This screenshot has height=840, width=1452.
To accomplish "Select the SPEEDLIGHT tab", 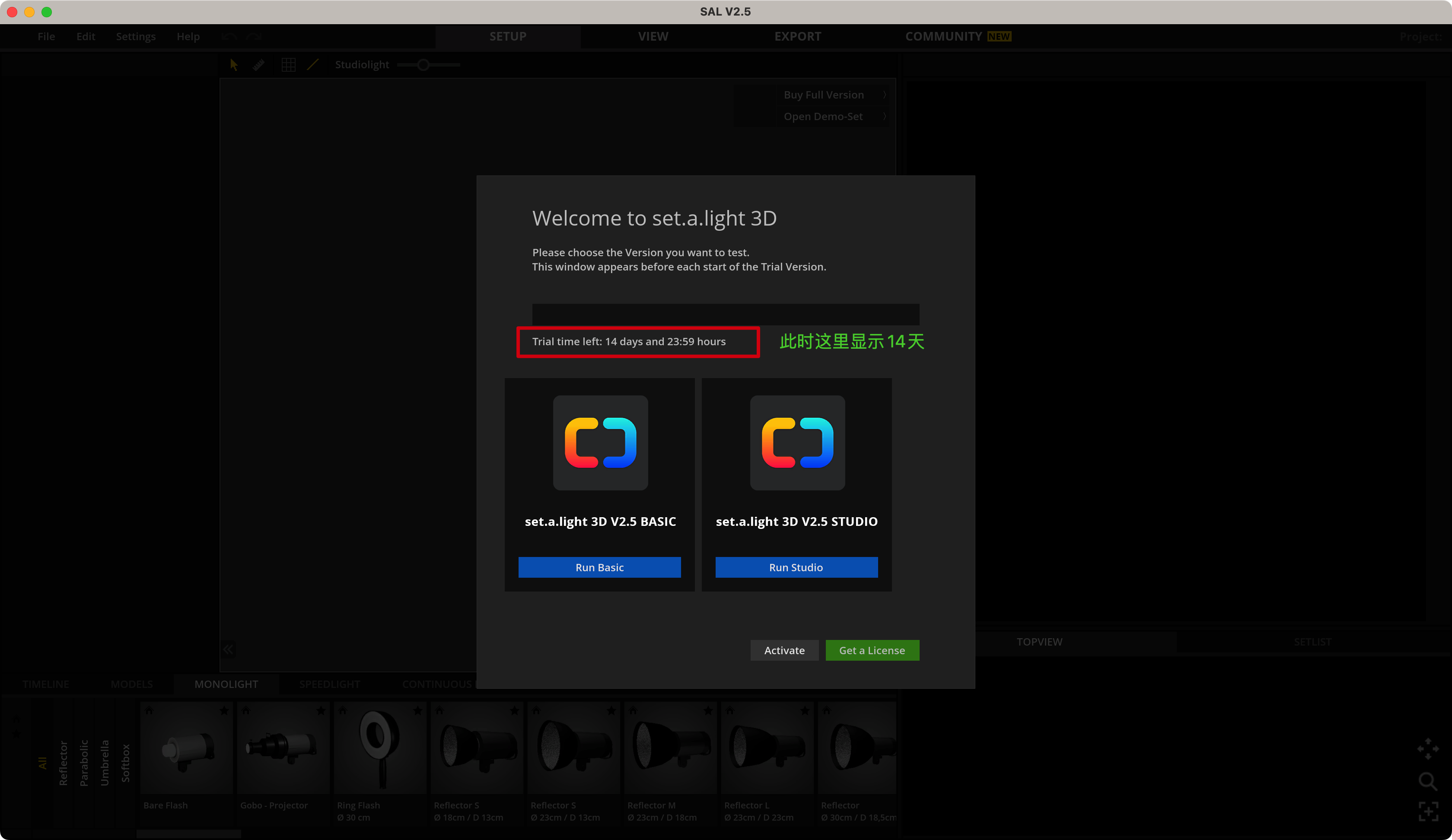I will pyautogui.click(x=330, y=684).
